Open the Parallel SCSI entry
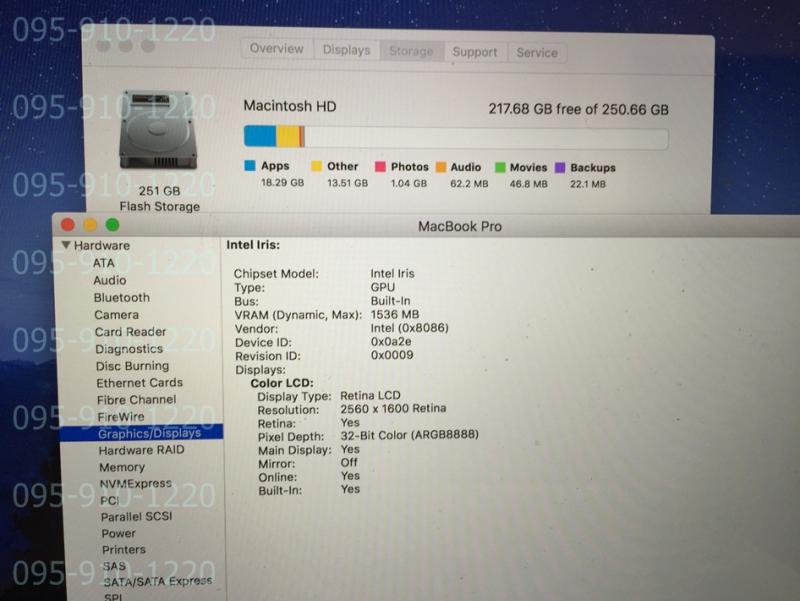The width and height of the screenshot is (800, 601). (x=137, y=517)
